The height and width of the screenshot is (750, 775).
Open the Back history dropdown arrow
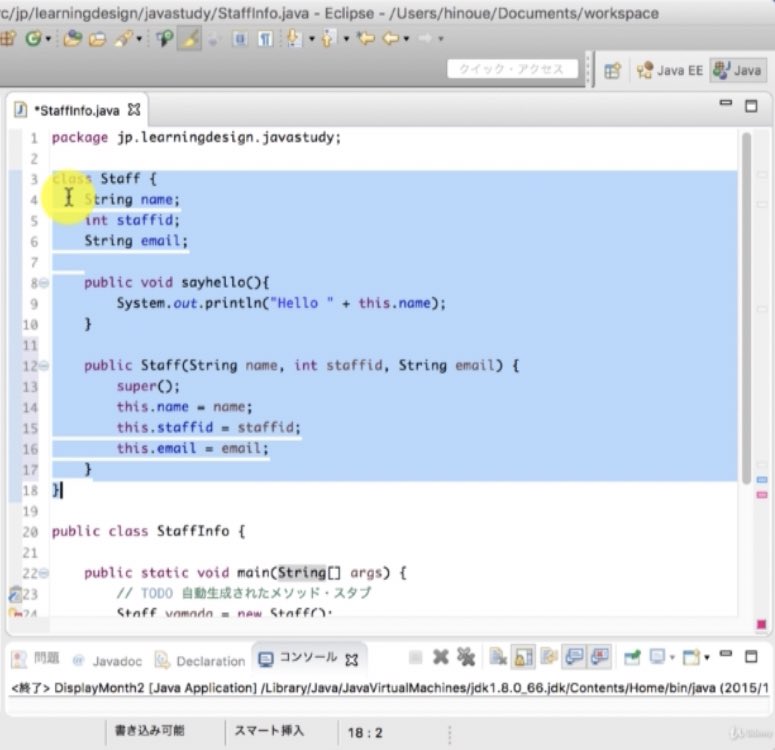coord(406,39)
